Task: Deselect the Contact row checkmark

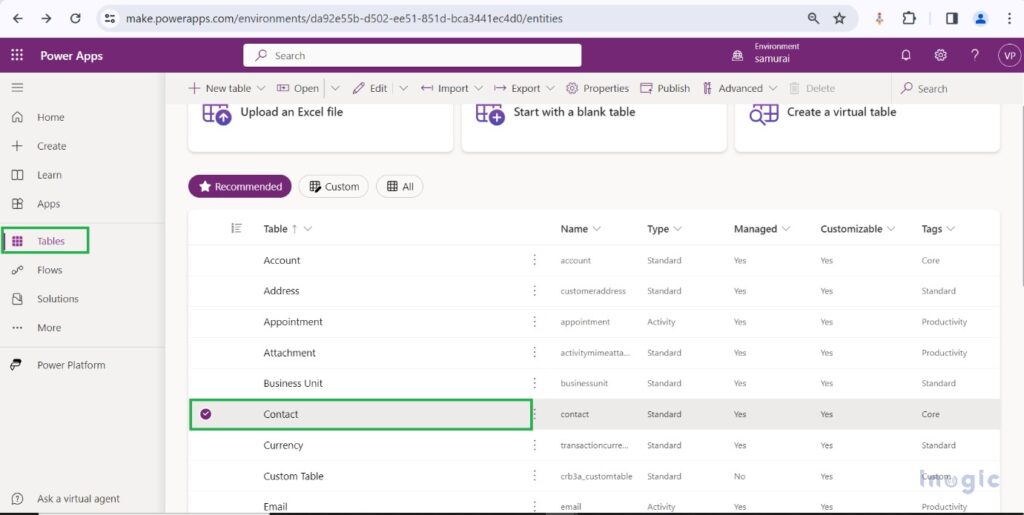Action: pos(206,414)
